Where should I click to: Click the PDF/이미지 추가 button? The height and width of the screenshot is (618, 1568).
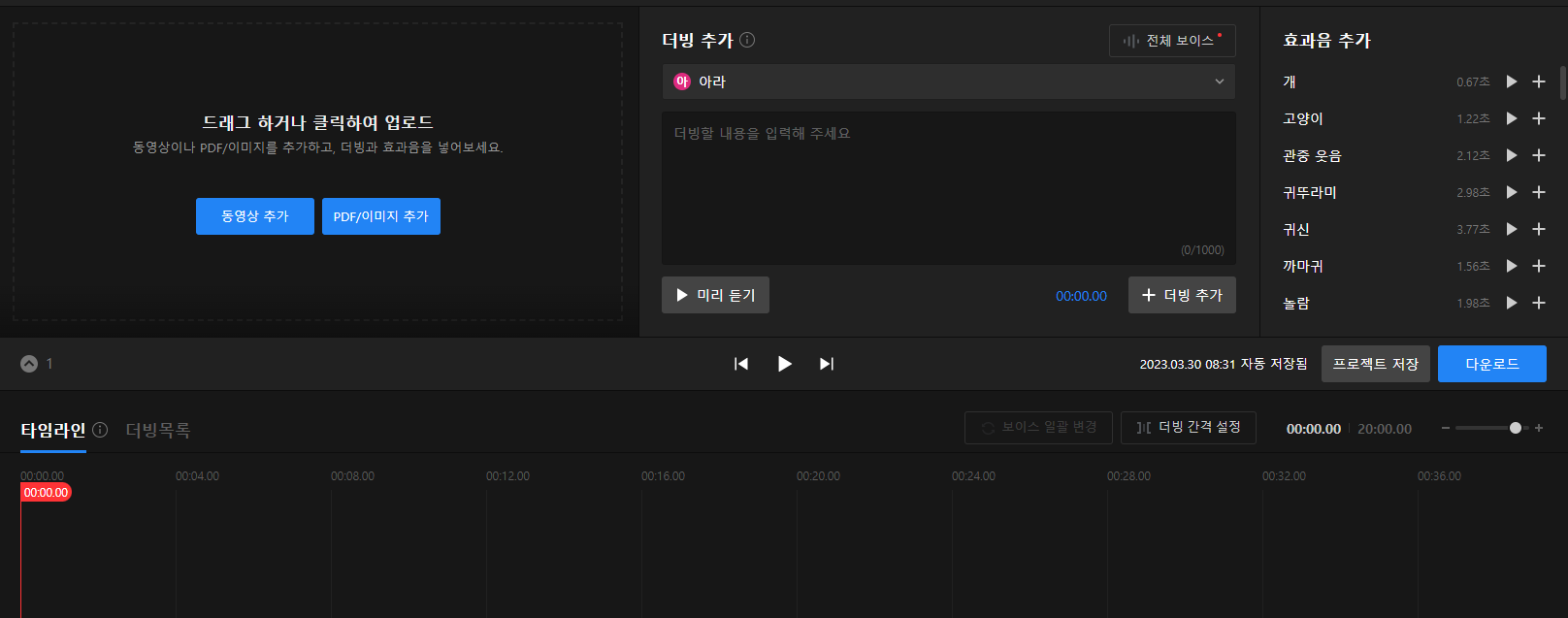381,216
